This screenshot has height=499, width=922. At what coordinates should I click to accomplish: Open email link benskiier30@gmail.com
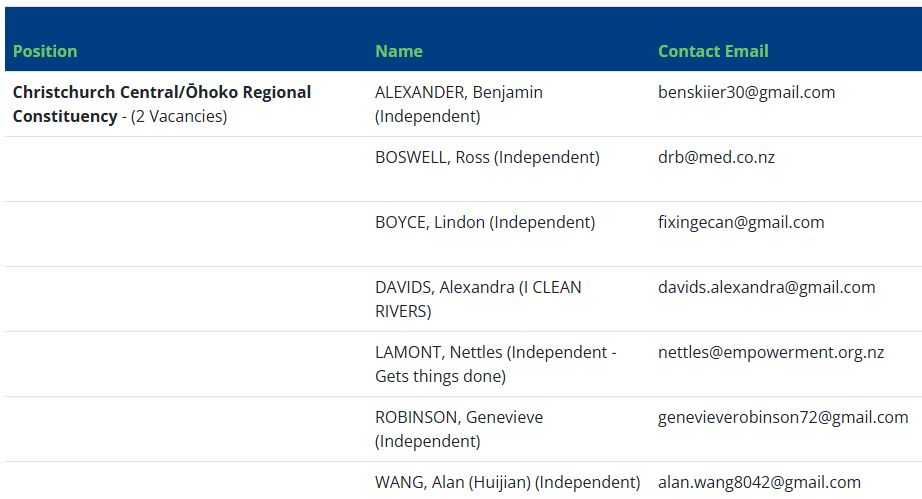coord(746,92)
